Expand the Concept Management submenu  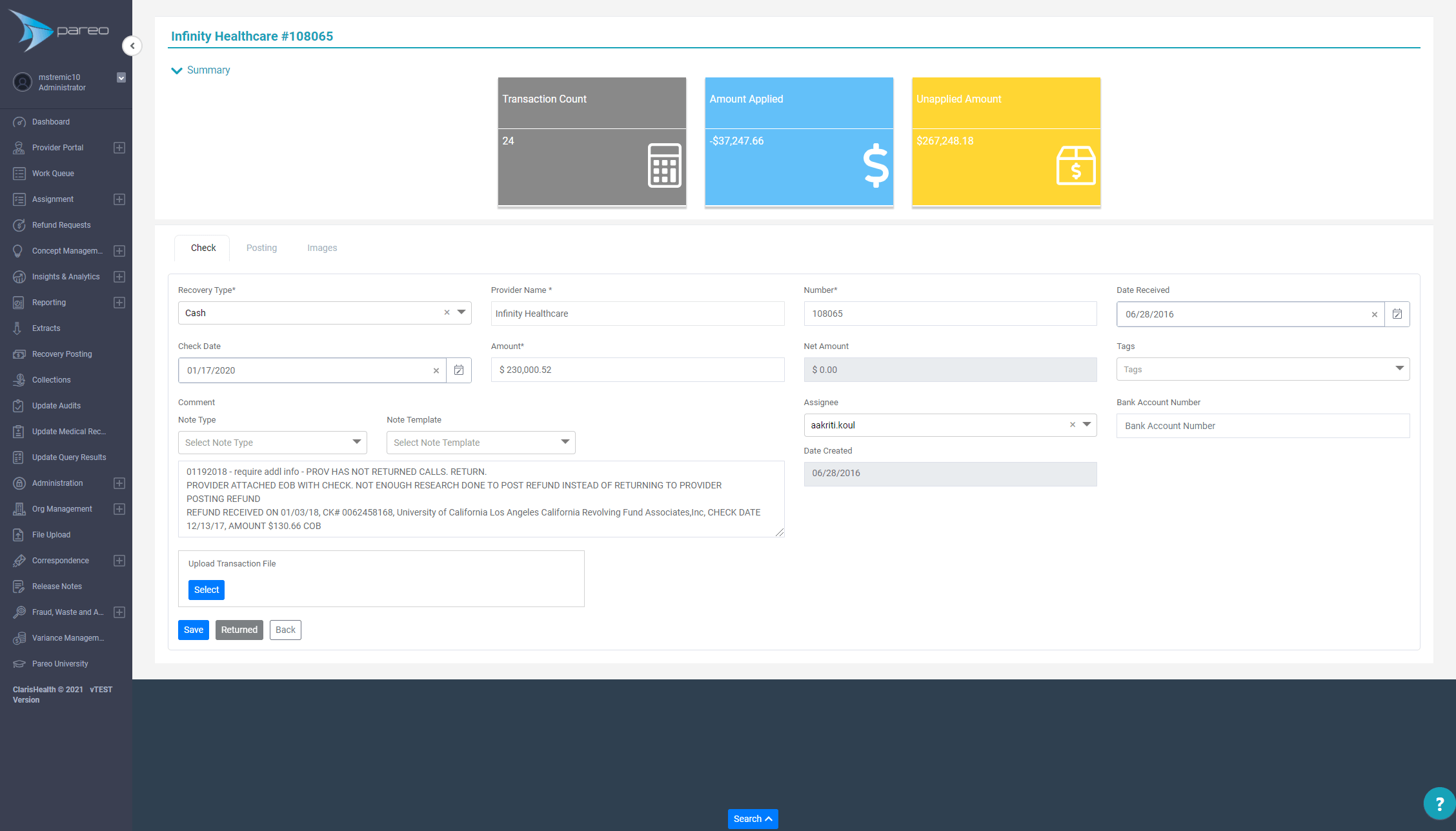click(x=119, y=251)
